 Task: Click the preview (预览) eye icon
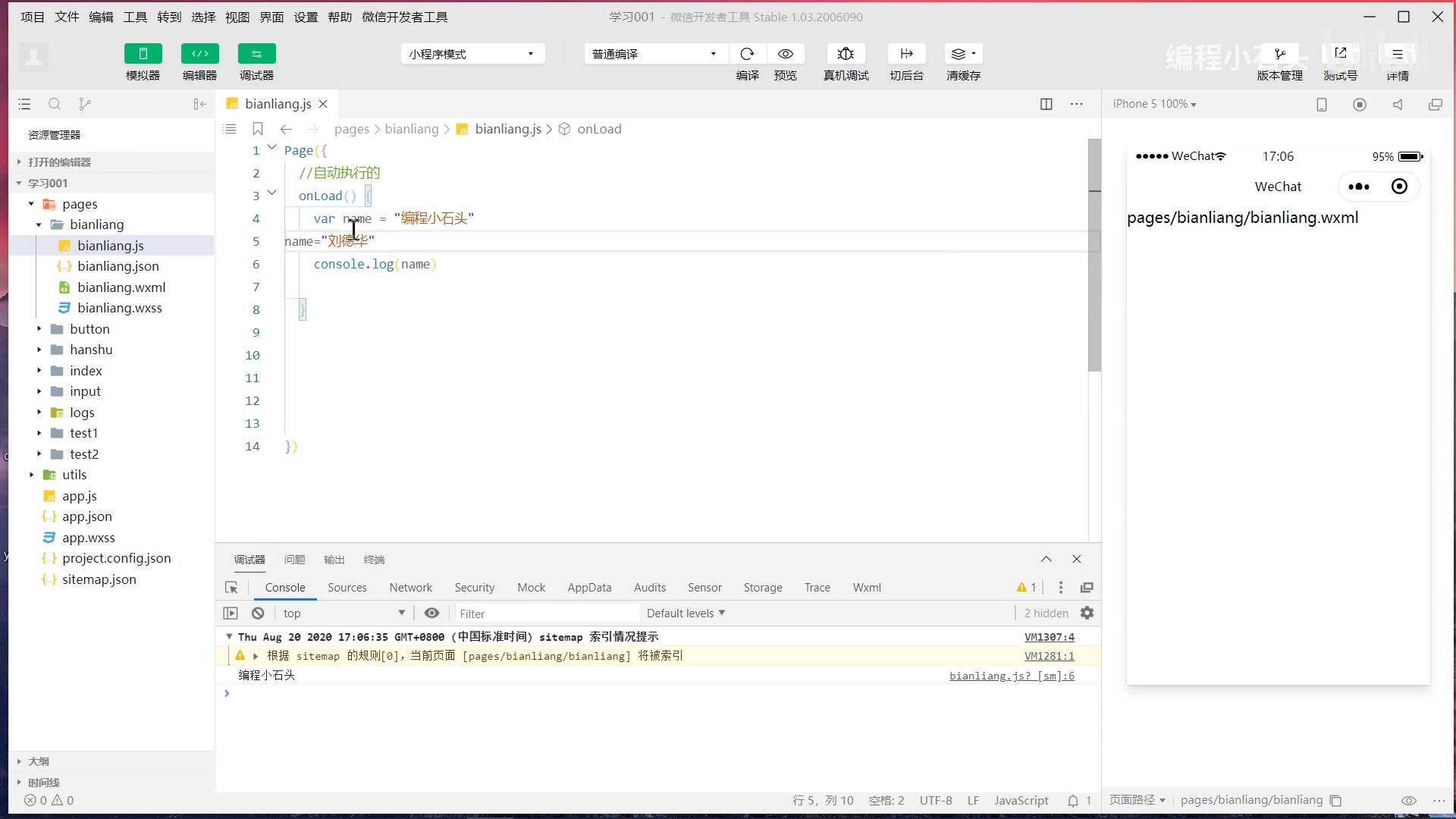click(786, 54)
